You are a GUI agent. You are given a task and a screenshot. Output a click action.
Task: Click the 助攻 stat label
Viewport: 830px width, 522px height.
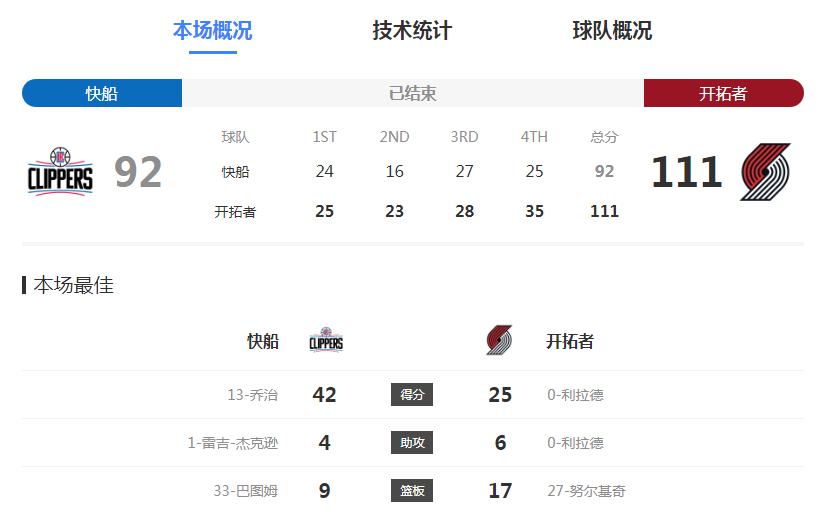[412, 443]
